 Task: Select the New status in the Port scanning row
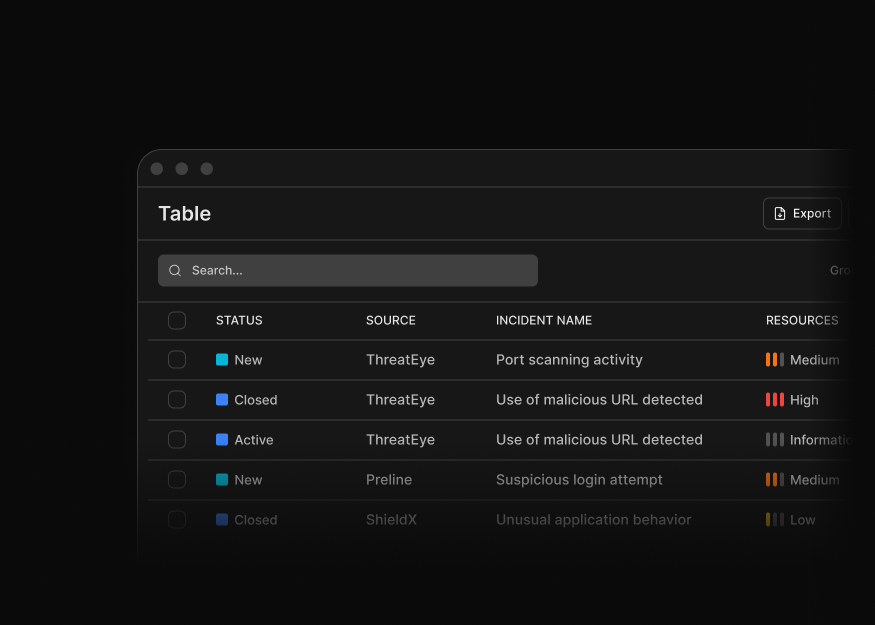[248, 360]
